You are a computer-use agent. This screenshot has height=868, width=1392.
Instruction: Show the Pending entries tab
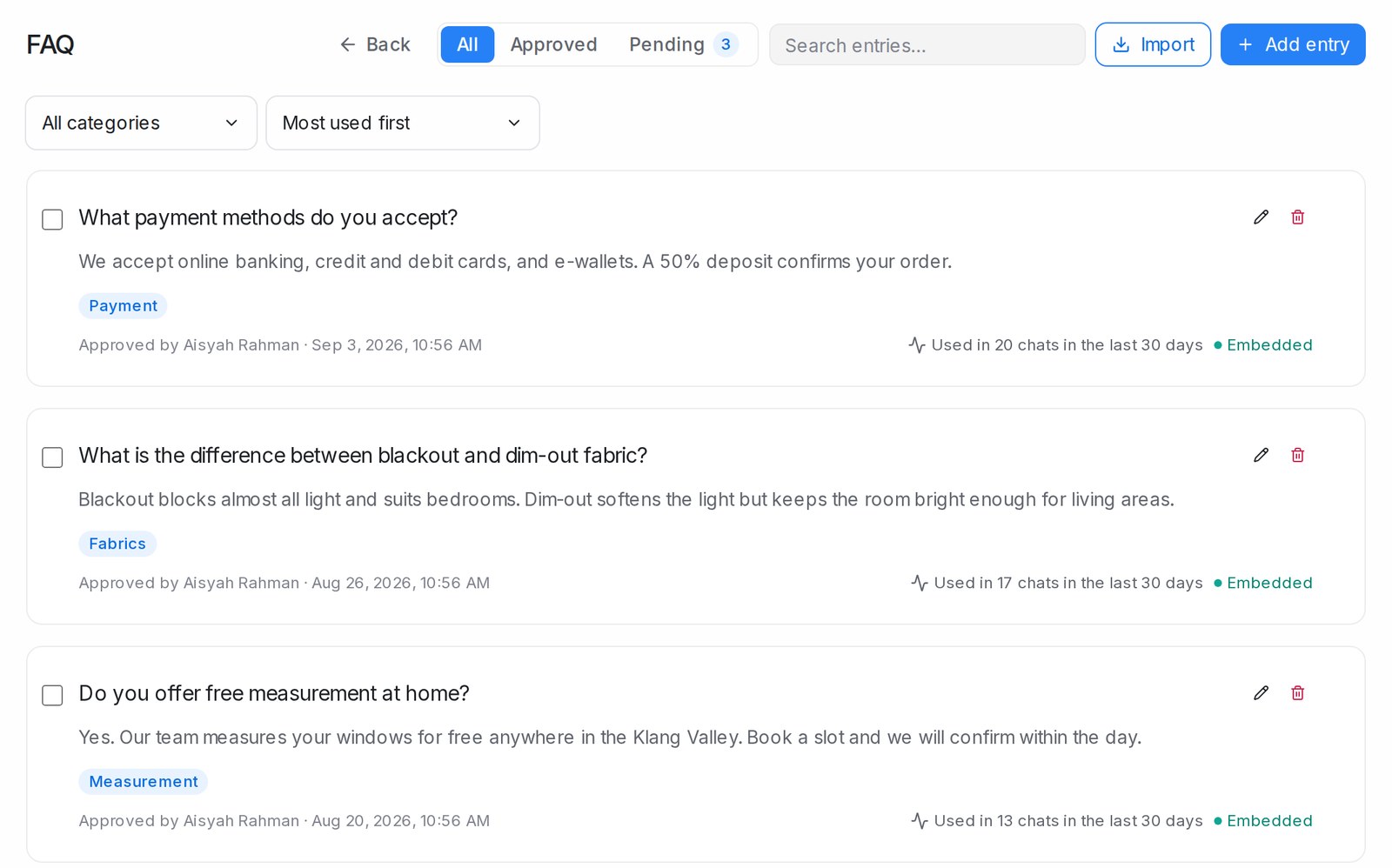click(683, 44)
